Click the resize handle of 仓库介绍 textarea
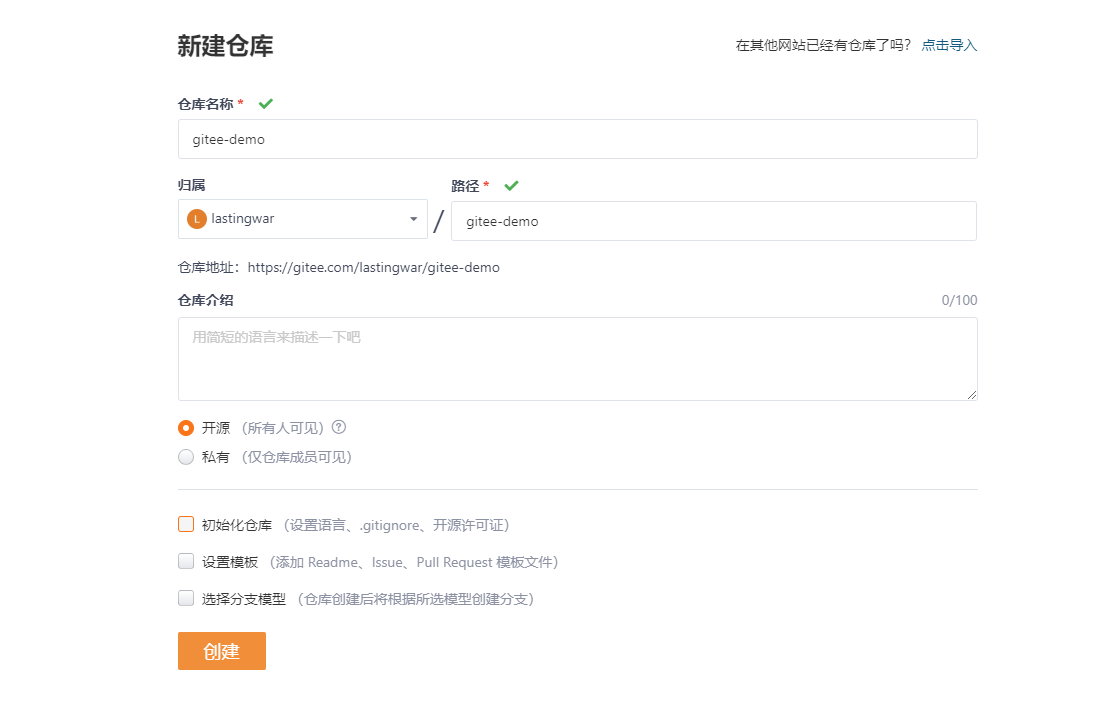This screenshot has width=1119, height=707. pos(971,394)
